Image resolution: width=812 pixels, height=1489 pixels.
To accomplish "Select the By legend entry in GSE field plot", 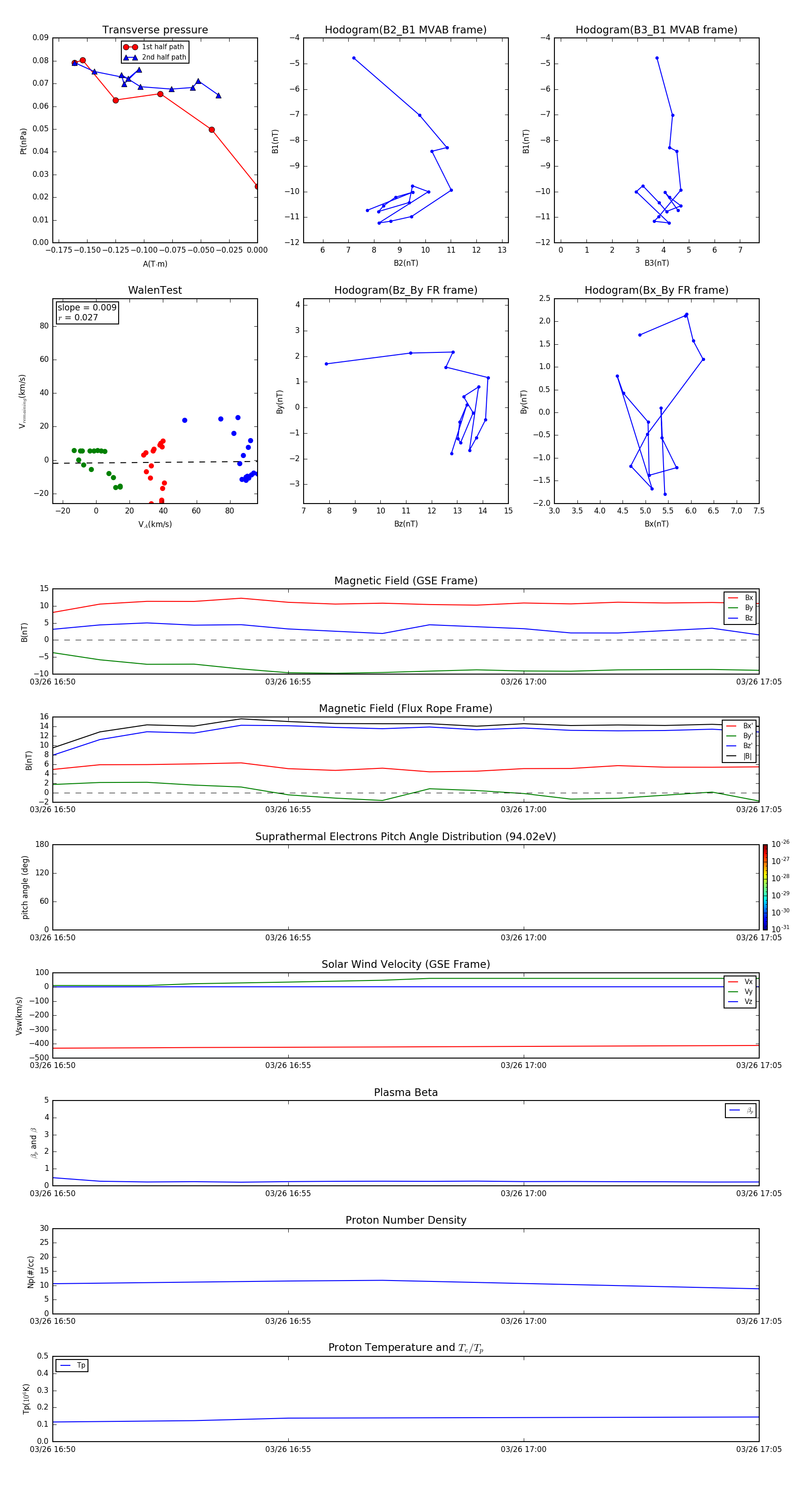I will [x=740, y=607].
